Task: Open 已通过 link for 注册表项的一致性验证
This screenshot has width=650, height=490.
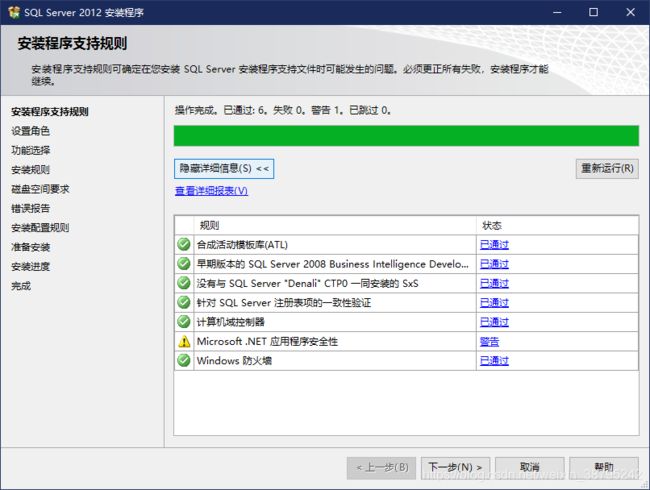Action: click(494, 303)
